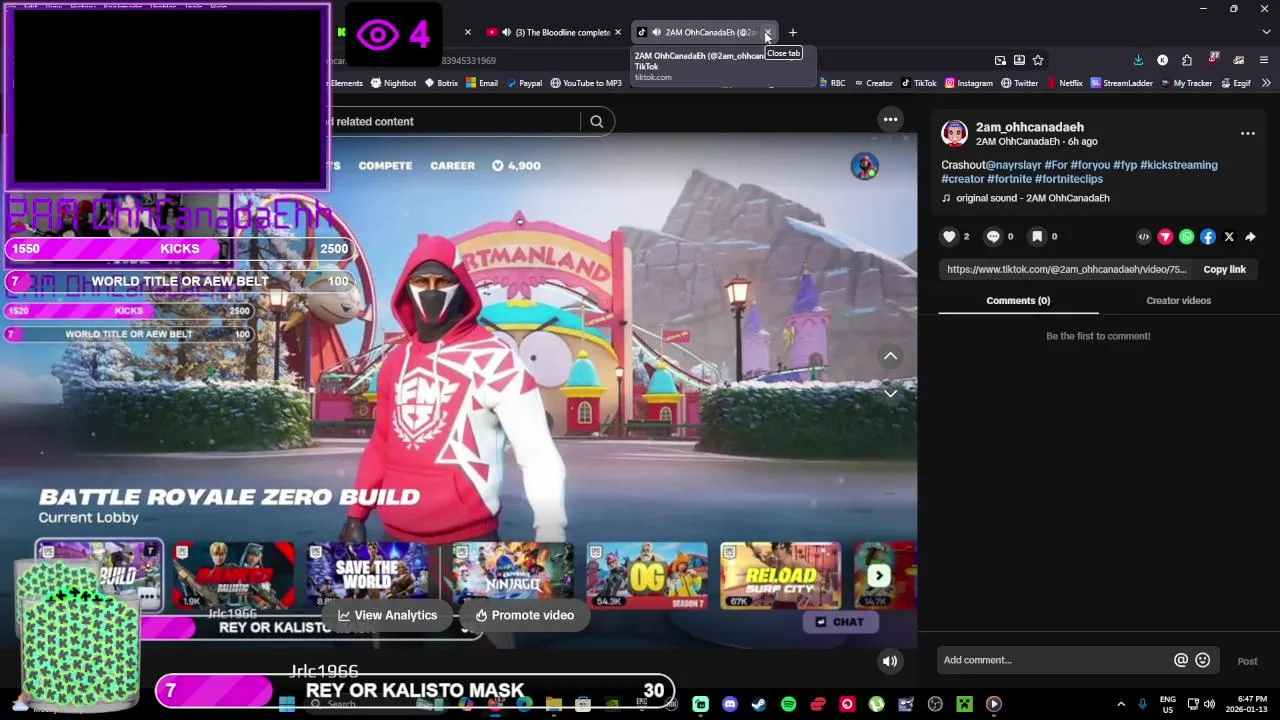This screenshot has height=720, width=1280.
Task: Share video to WhatsApp
Action: pyautogui.click(x=1186, y=237)
